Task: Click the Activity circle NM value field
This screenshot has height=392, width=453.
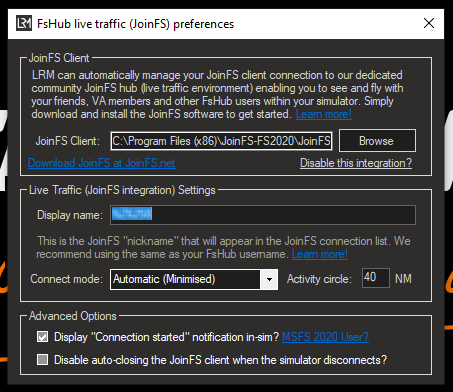Action: [x=376, y=278]
